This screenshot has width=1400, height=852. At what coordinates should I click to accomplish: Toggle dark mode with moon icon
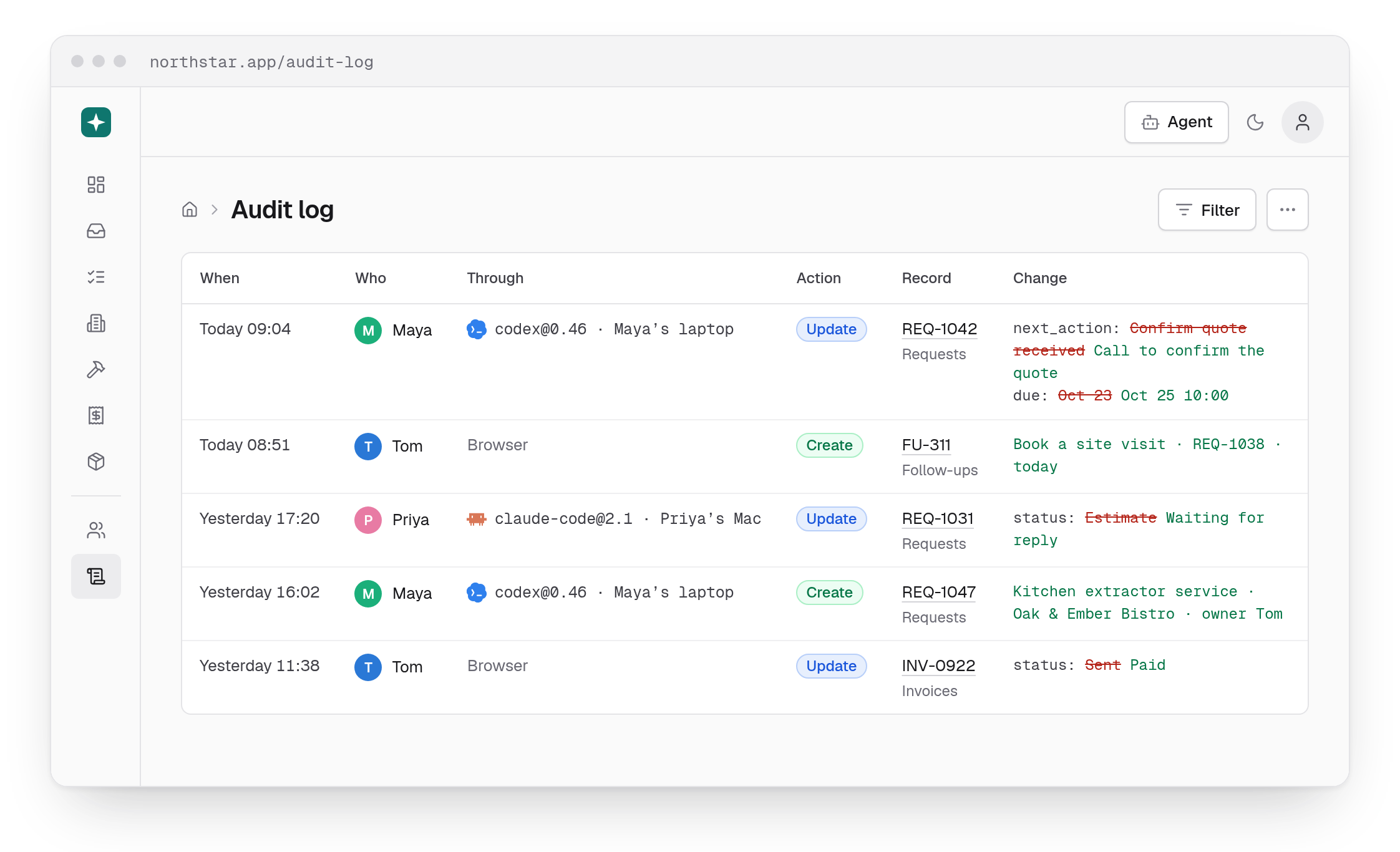click(1255, 122)
